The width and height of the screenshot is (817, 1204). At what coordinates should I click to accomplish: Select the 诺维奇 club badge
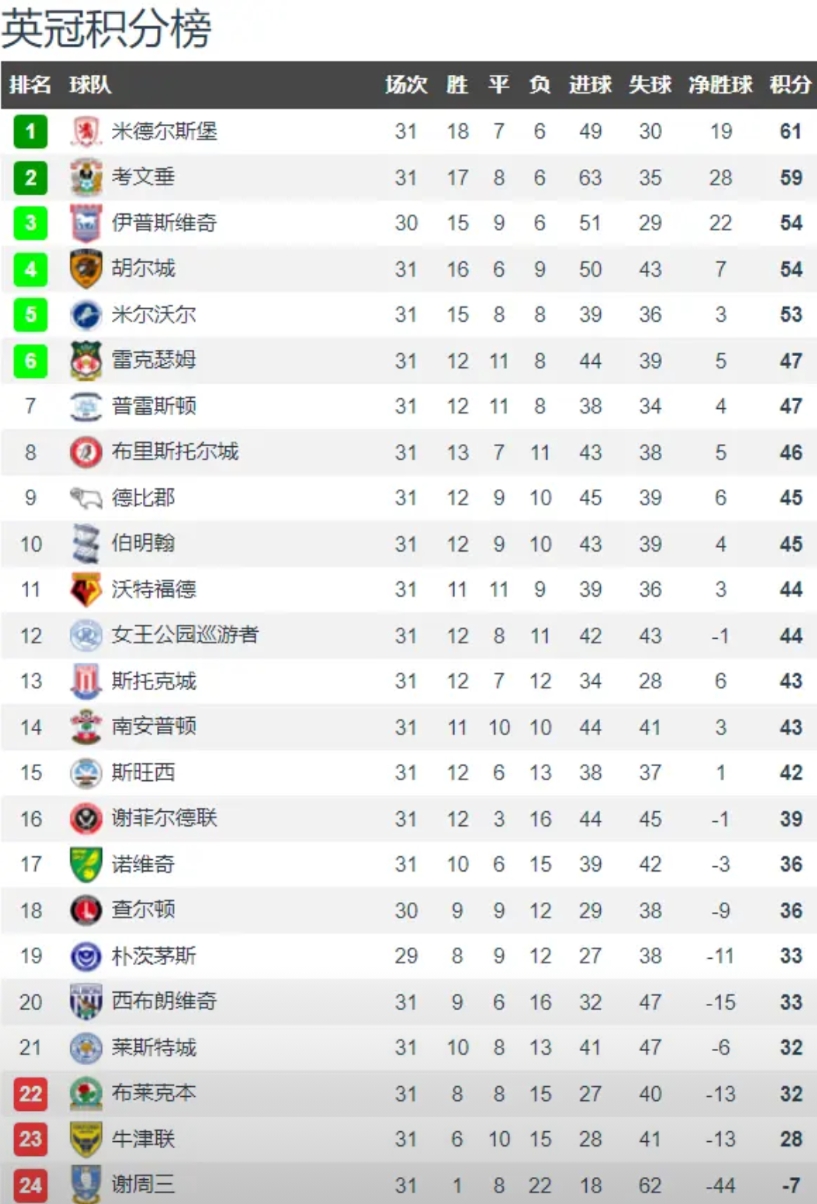coord(87,864)
